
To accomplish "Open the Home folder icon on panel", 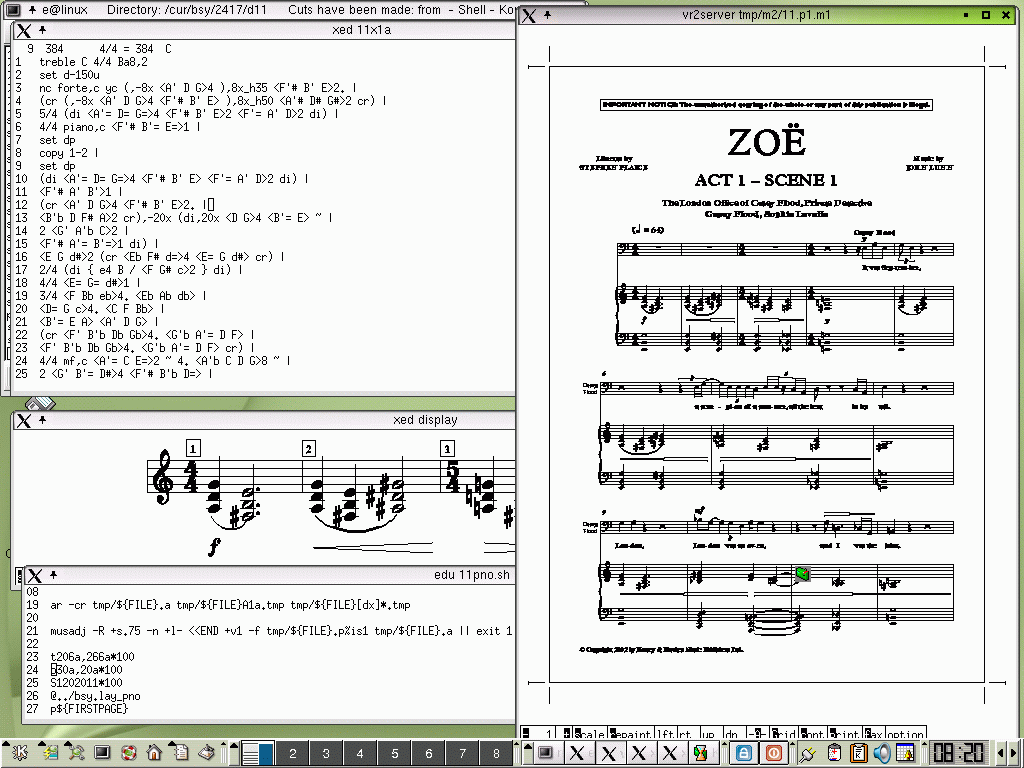I will [x=154, y=753].
